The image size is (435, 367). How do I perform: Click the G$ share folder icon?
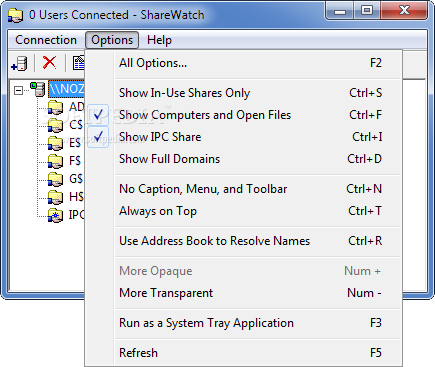point(55,179)
